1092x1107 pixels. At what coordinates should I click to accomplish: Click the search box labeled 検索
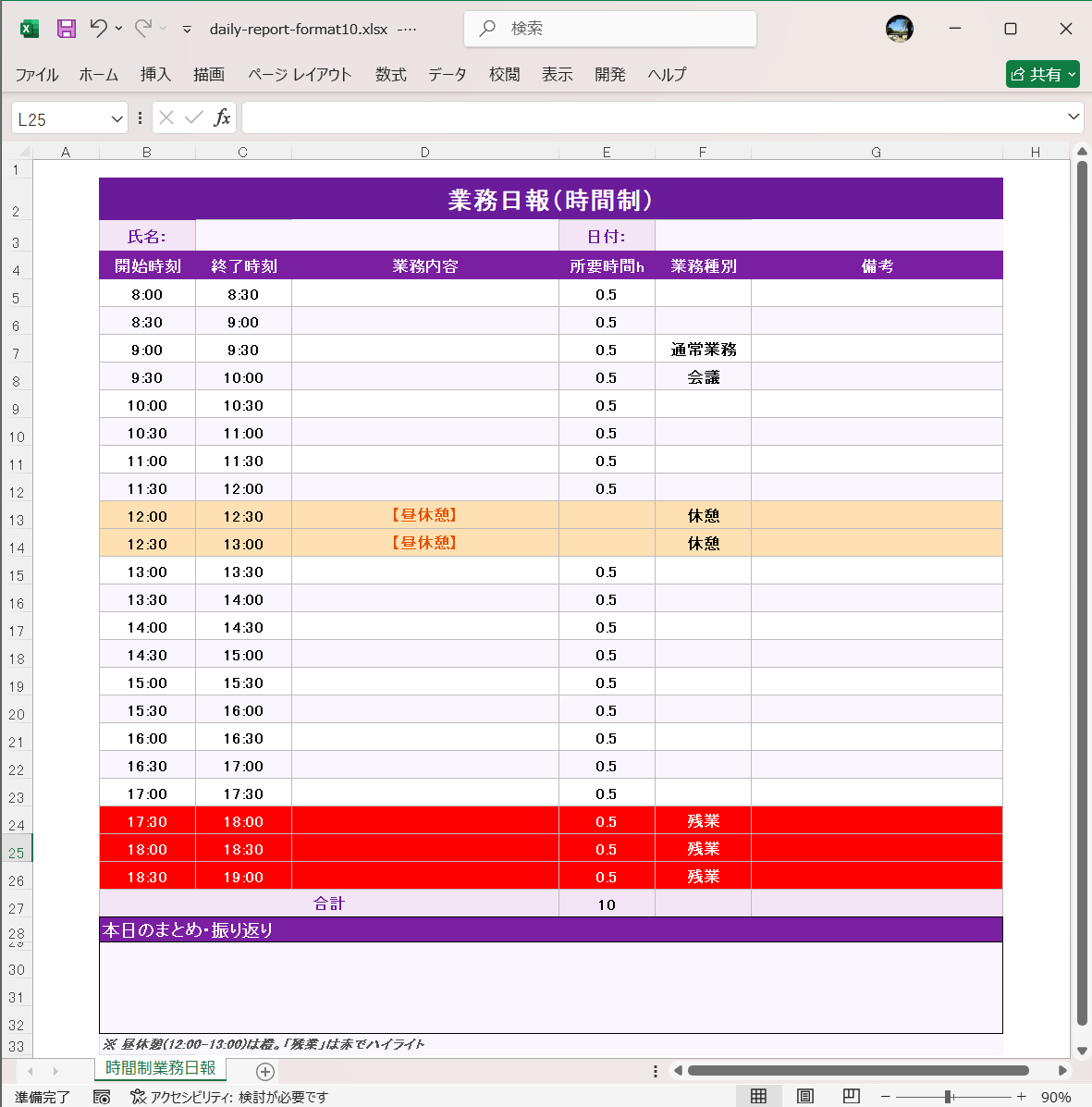point(610,29)
